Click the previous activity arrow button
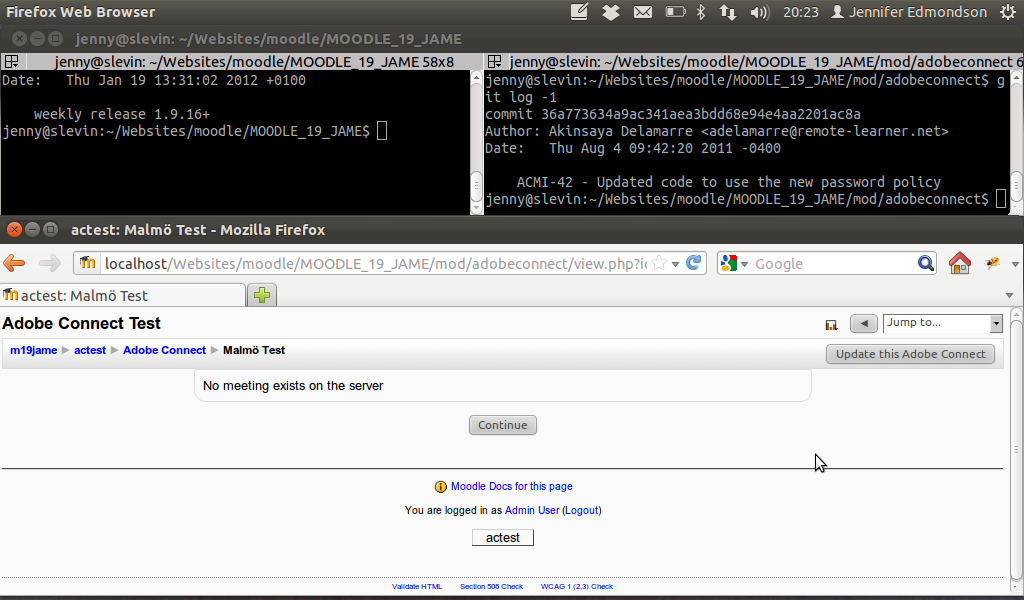This screenshot has height=600, width=1024. [x=863, y=323]
